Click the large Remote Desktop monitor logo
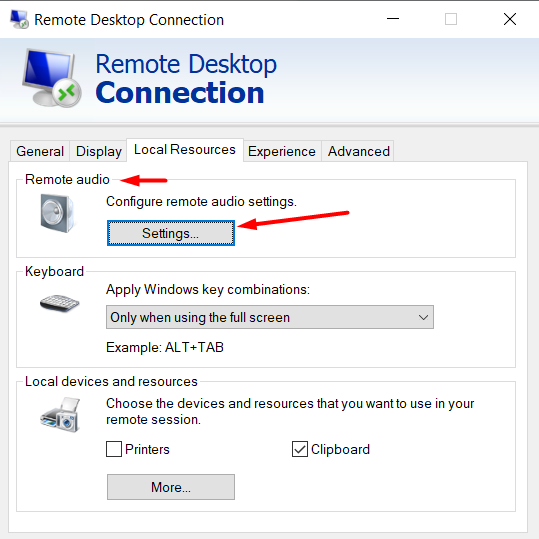This screenshot has width=539, height=539. pyautogui.click(x=52, y=78)
